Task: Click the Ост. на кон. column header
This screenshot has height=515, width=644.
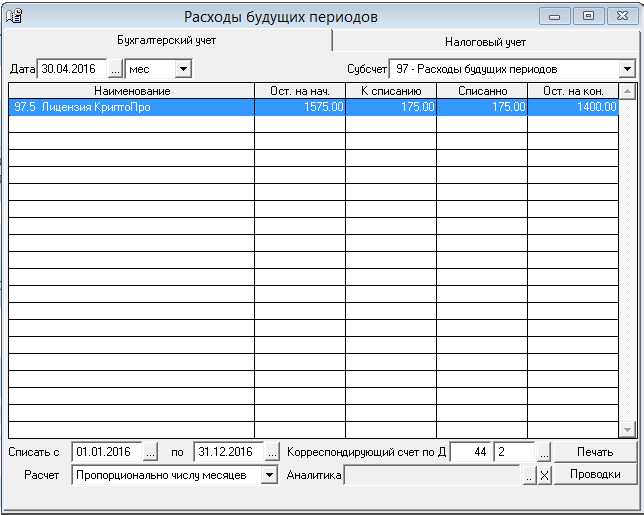Action: (573, 91)
